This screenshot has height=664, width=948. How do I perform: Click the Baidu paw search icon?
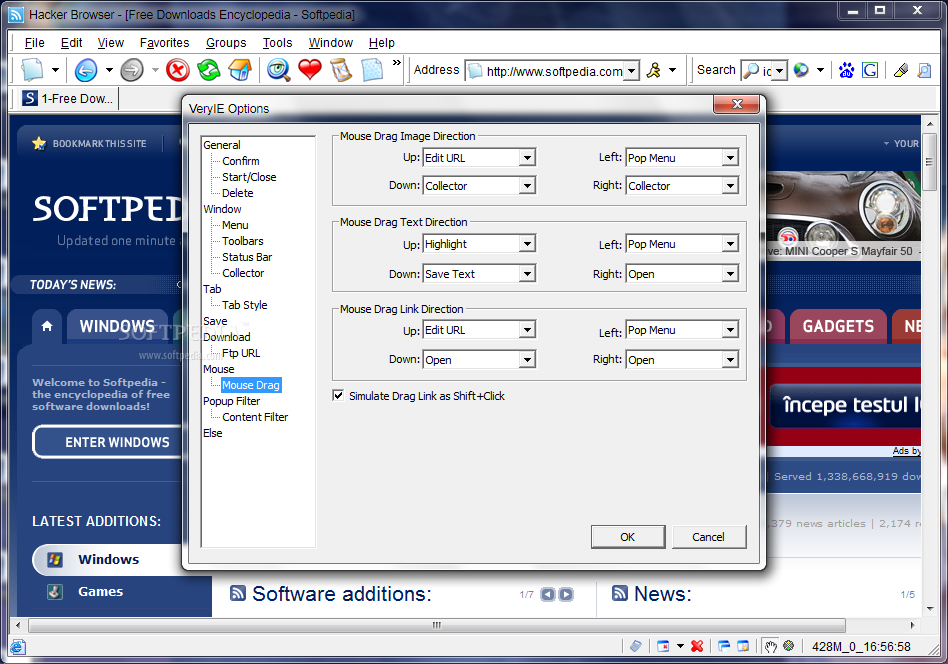(x=846, y=70)
